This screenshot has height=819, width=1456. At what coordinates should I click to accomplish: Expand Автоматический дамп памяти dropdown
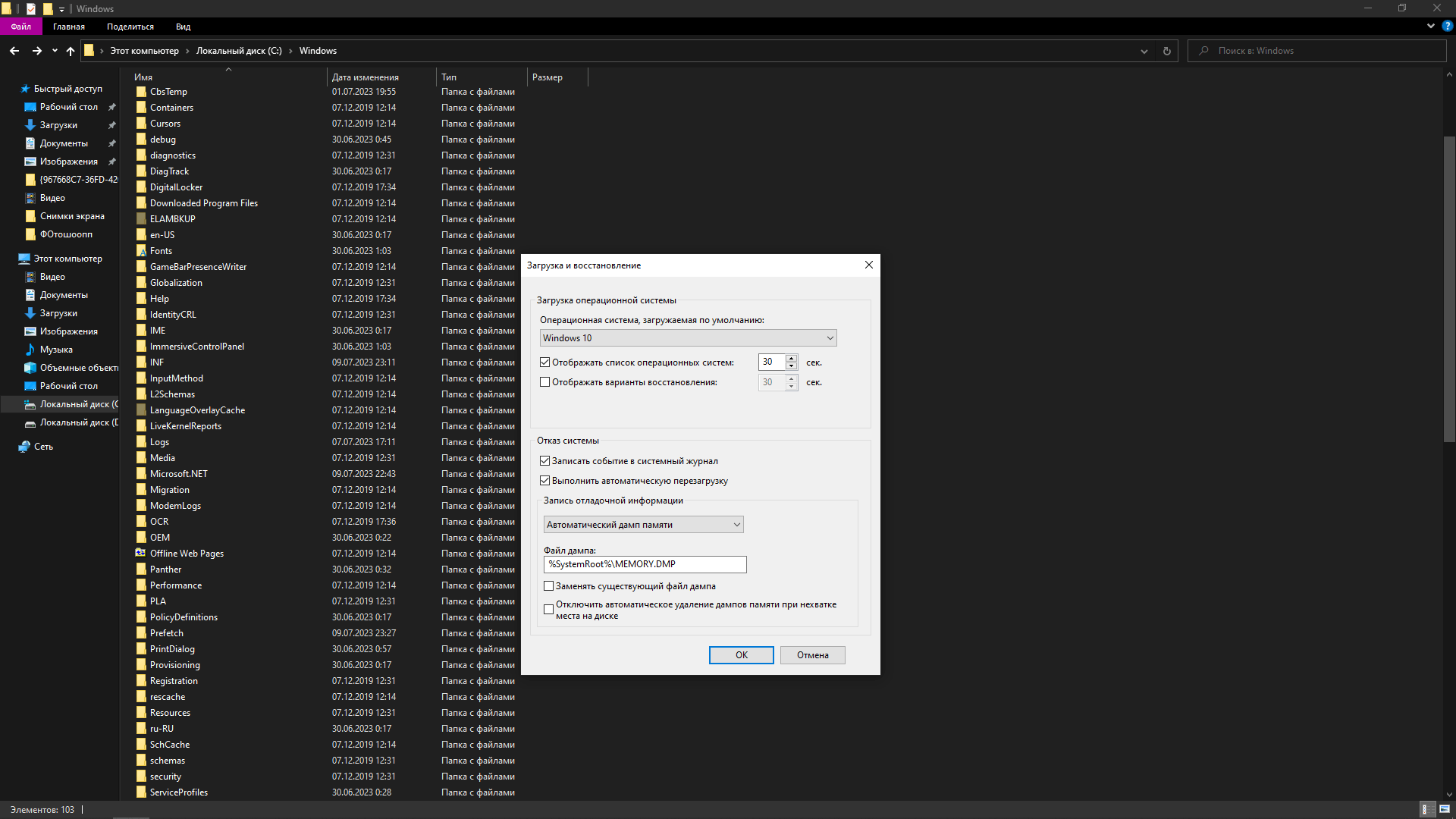(x=643, y=525)
